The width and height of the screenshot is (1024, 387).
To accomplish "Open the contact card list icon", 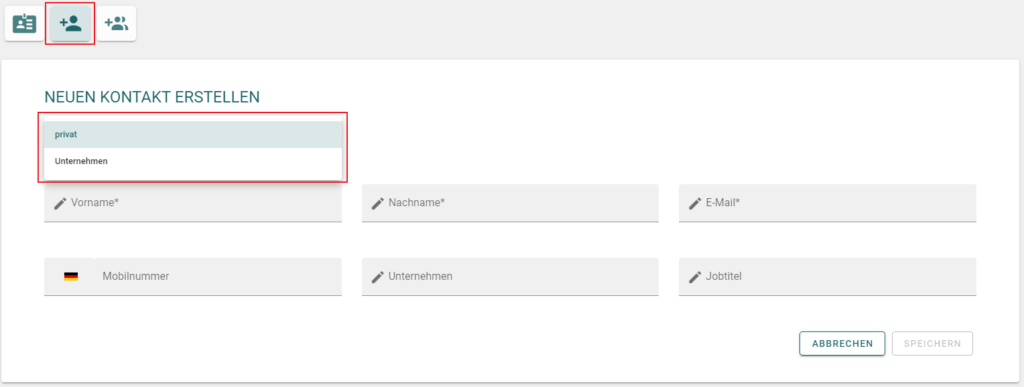I will point(25,23).
